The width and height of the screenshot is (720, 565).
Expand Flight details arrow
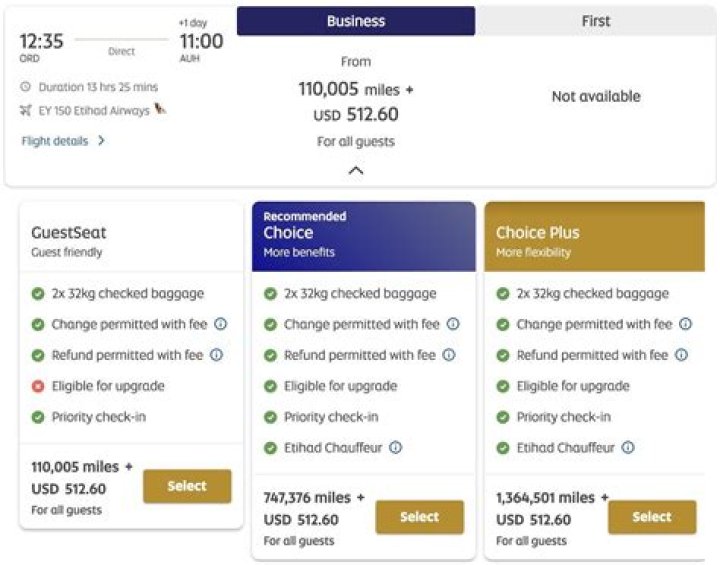pyautogui.click(x=101, y=141)
